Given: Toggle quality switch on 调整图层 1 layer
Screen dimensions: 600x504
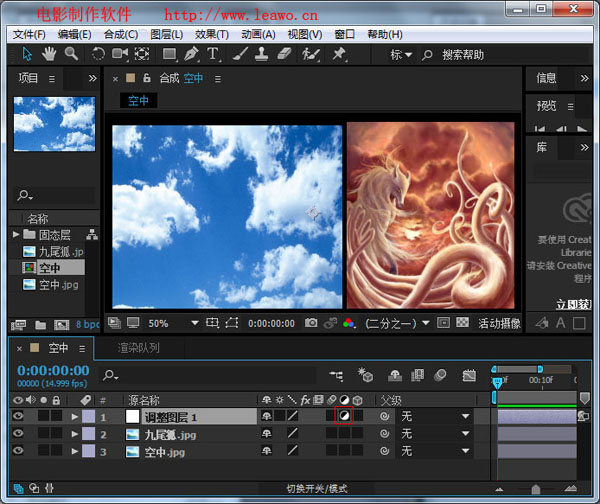Looking at the screenshot, I should (x=293, y=416).
